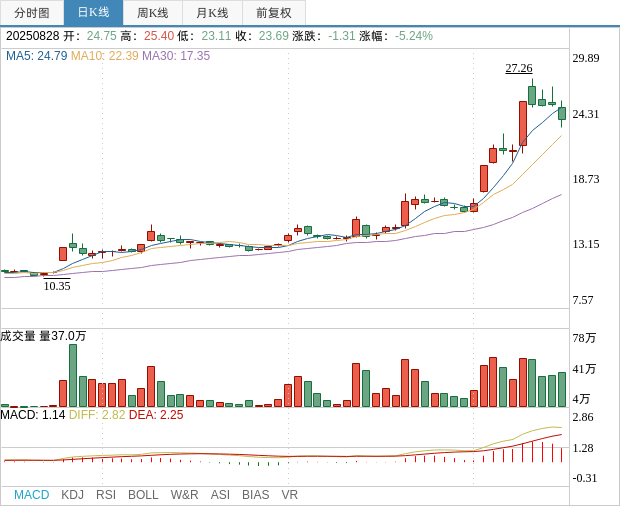Click the MA5: 24.79 legend
The width and height of the screenshot is (620, 506).
37,56
